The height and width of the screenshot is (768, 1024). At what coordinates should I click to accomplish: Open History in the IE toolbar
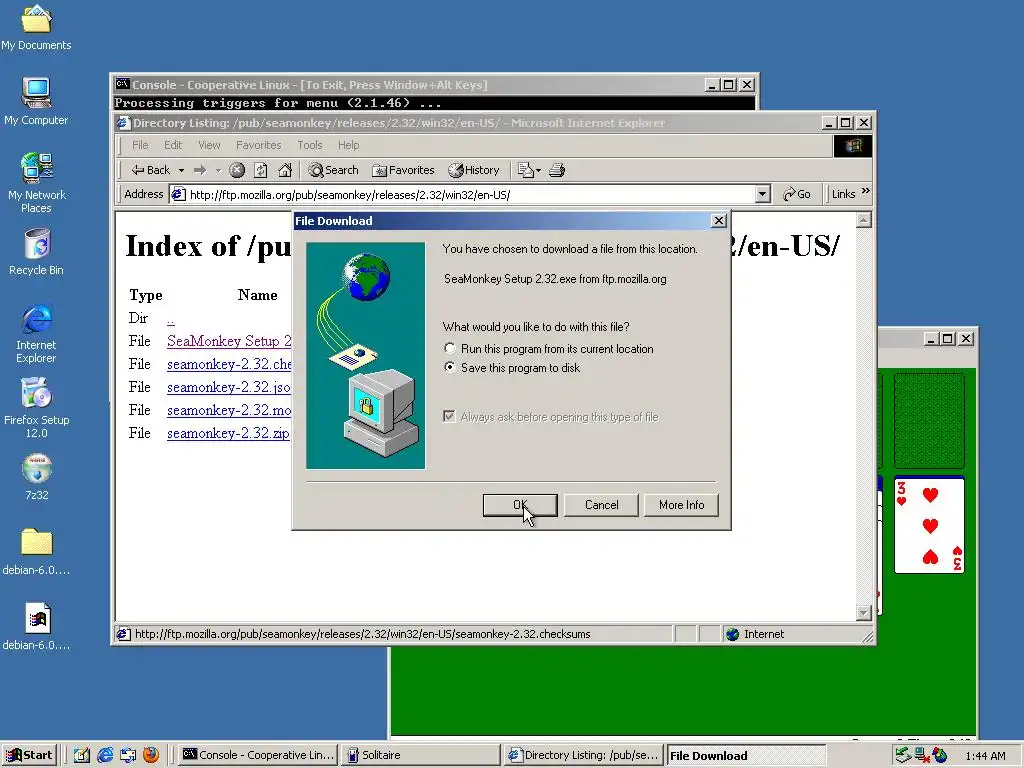tap(474, 170)
